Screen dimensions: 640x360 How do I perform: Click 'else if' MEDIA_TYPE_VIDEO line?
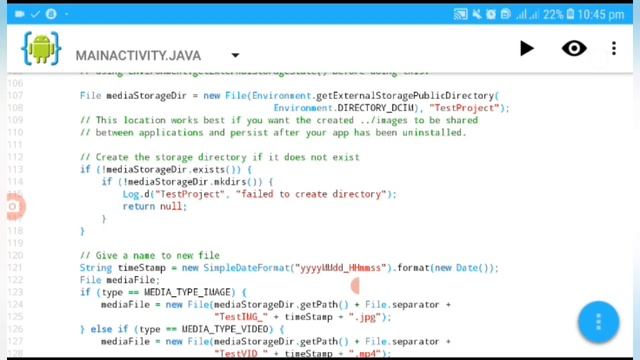(x=182, y=329)
